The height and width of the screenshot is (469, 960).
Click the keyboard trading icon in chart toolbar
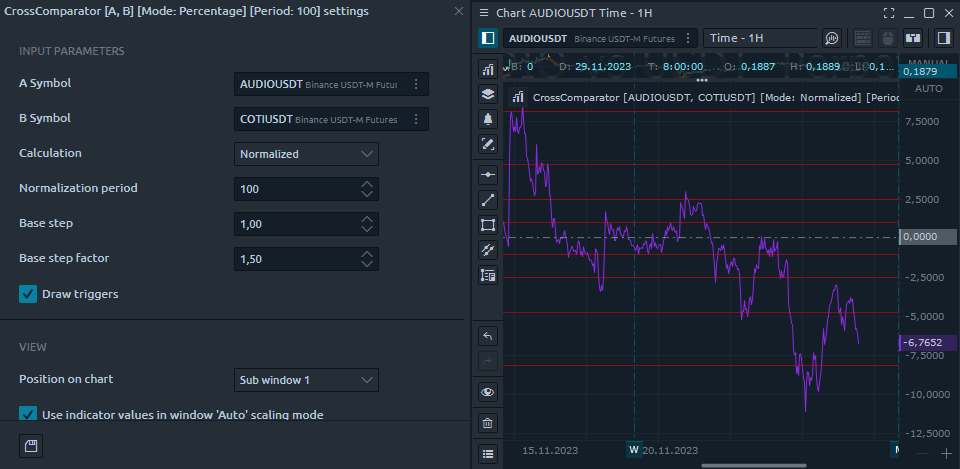click(863, 38)
